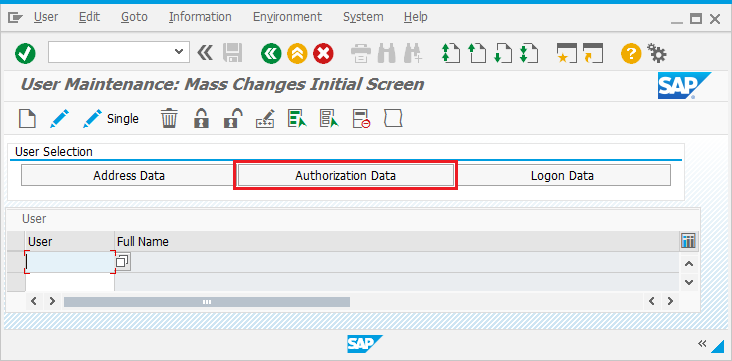Click the Change pencil icon
The width and height of the screenshot is (732, 361).
[59, 119]
